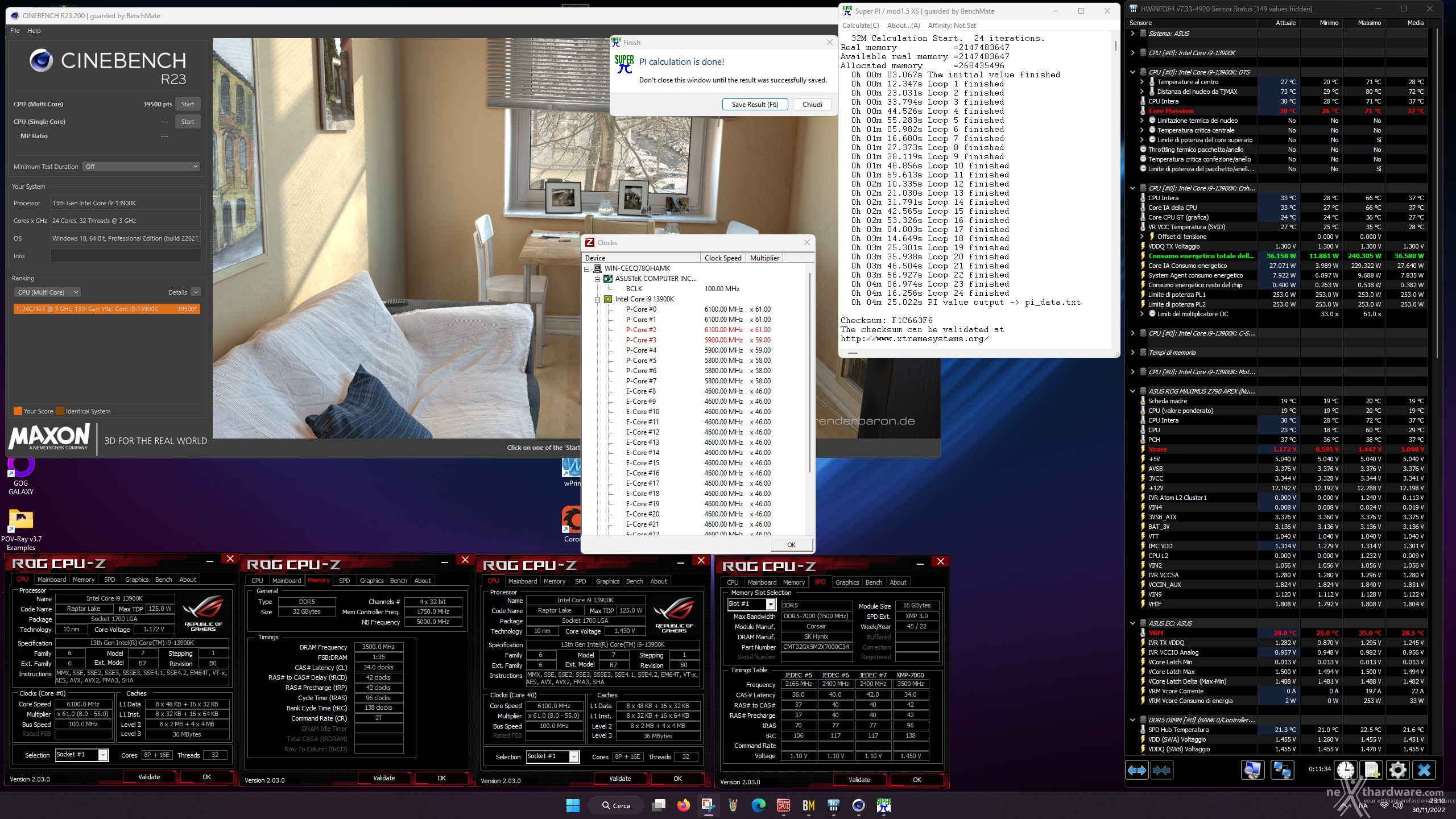Collapse ASUS EC: ASUS sensor group
Image resolution: width=1456 pixels, height=819 pixels.
pos(1132,623)
